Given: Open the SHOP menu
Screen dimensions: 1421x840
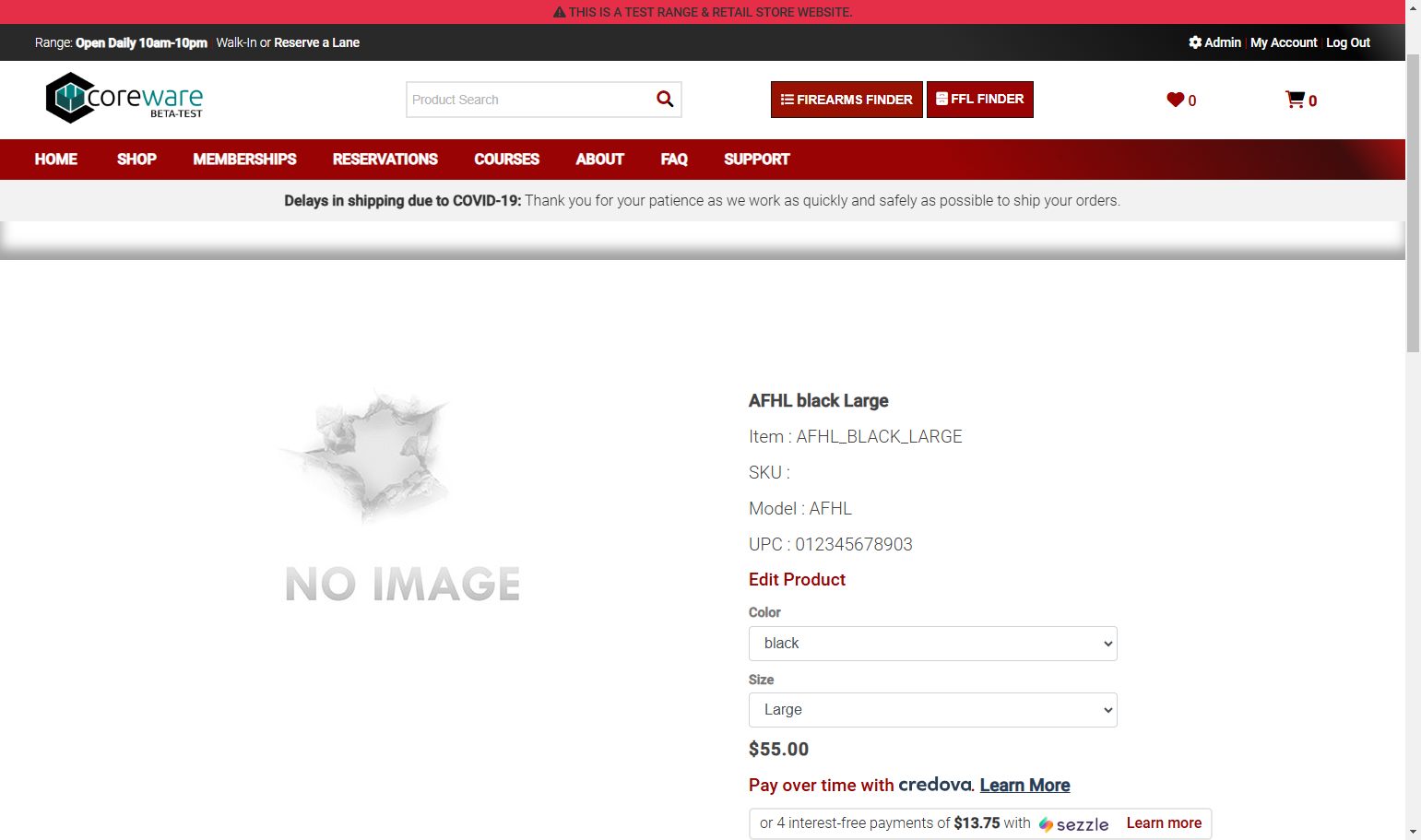Looking at the screenshot, I should pyautogui.click(x=136, y=160).
